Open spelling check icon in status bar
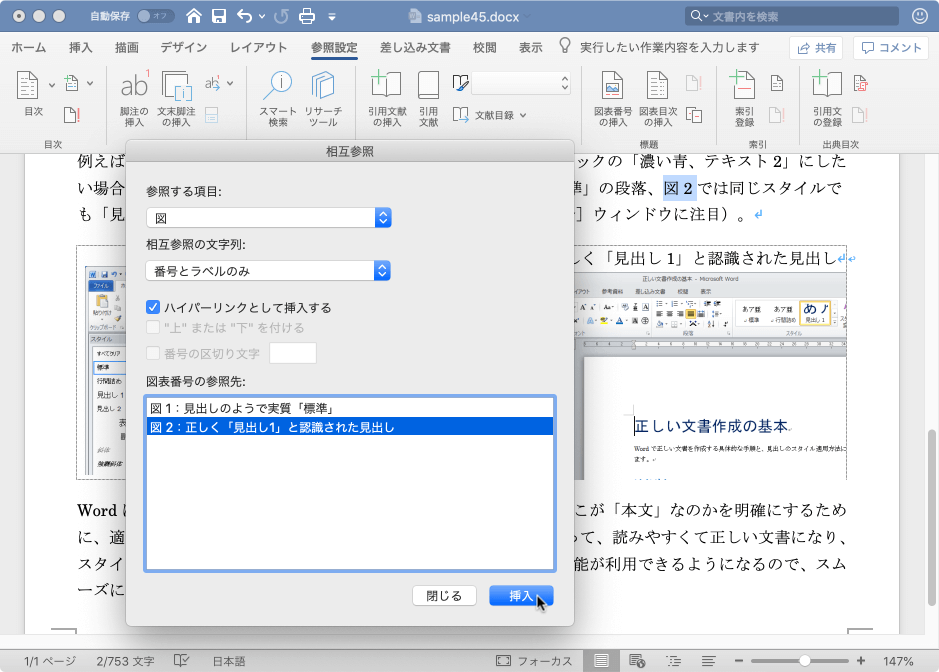939x672 pixels. click(x=181, y=661)
